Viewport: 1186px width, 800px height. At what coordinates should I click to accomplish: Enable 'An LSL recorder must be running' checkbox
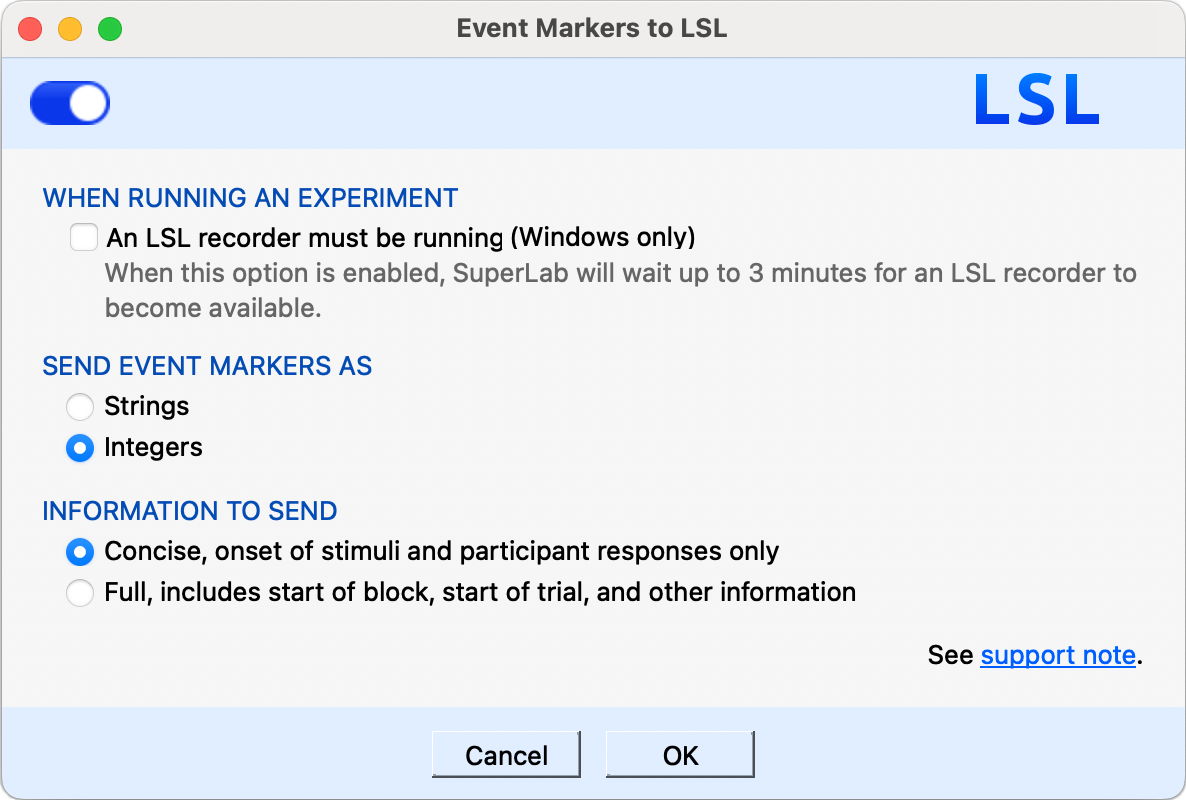[x=84, y=238]
